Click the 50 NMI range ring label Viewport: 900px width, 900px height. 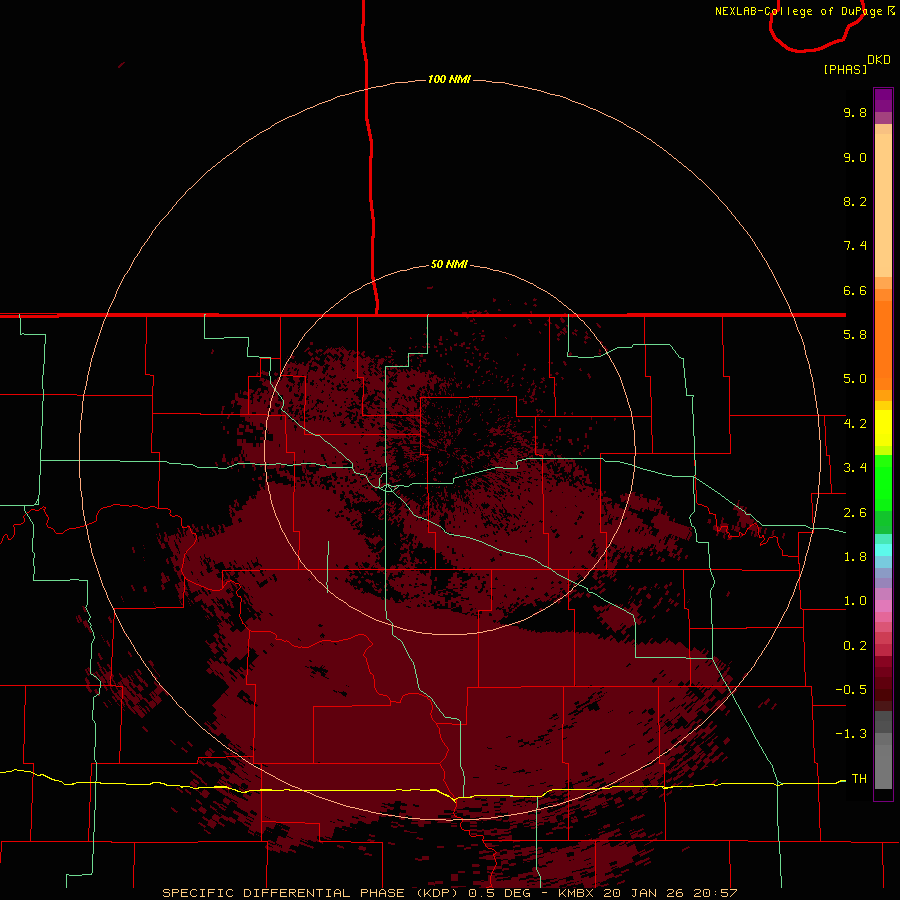click(x=449, y=264)
